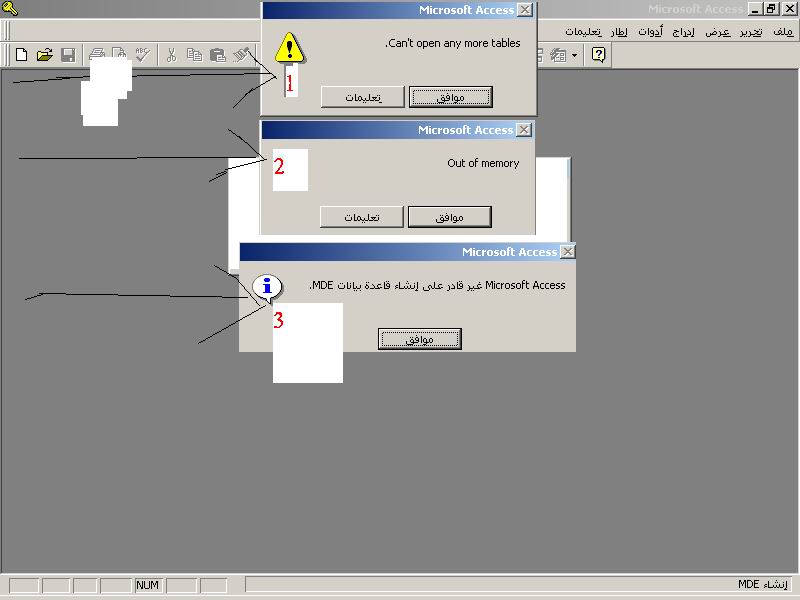Run the Spelling check ABC icon
Screen dimensions: 800x600
(142, 55)
